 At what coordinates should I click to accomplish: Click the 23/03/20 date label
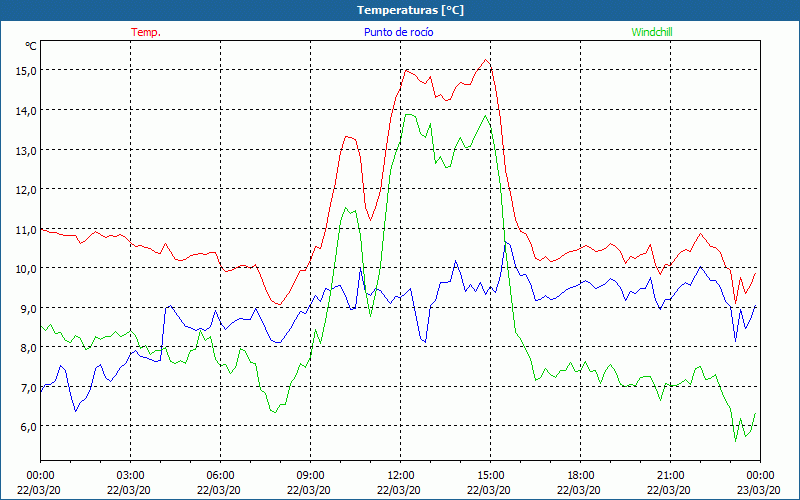[759, 490]
